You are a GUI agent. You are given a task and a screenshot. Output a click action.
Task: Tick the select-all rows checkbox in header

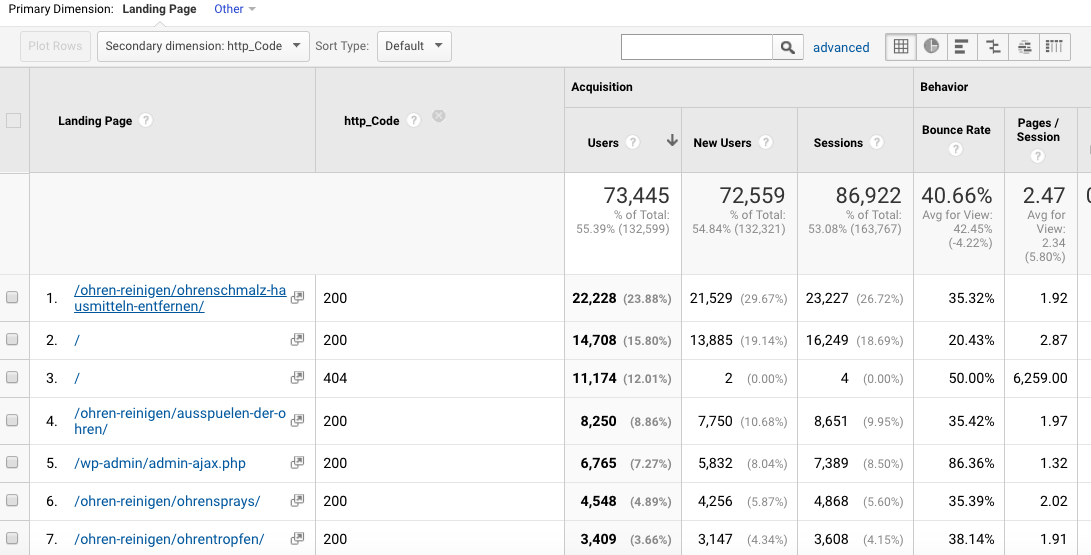coord(13,121)
